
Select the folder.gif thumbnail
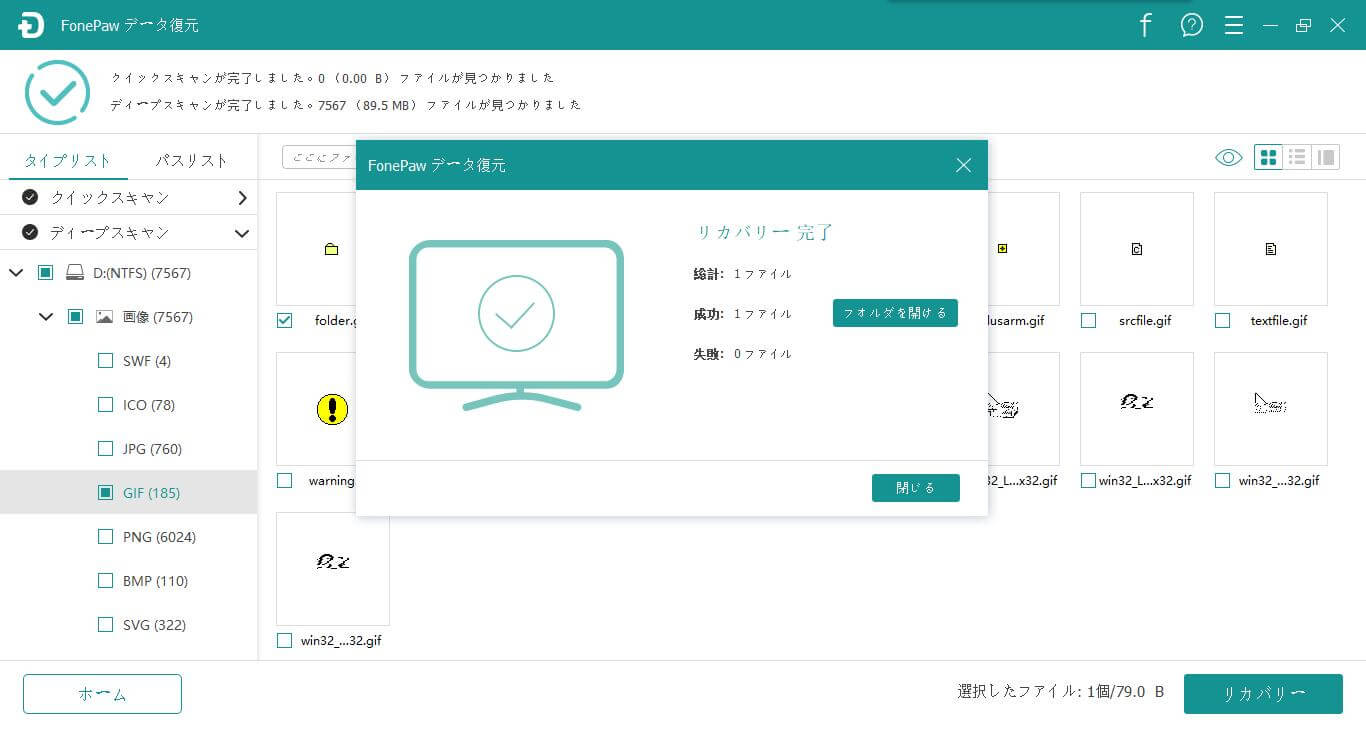316,249
